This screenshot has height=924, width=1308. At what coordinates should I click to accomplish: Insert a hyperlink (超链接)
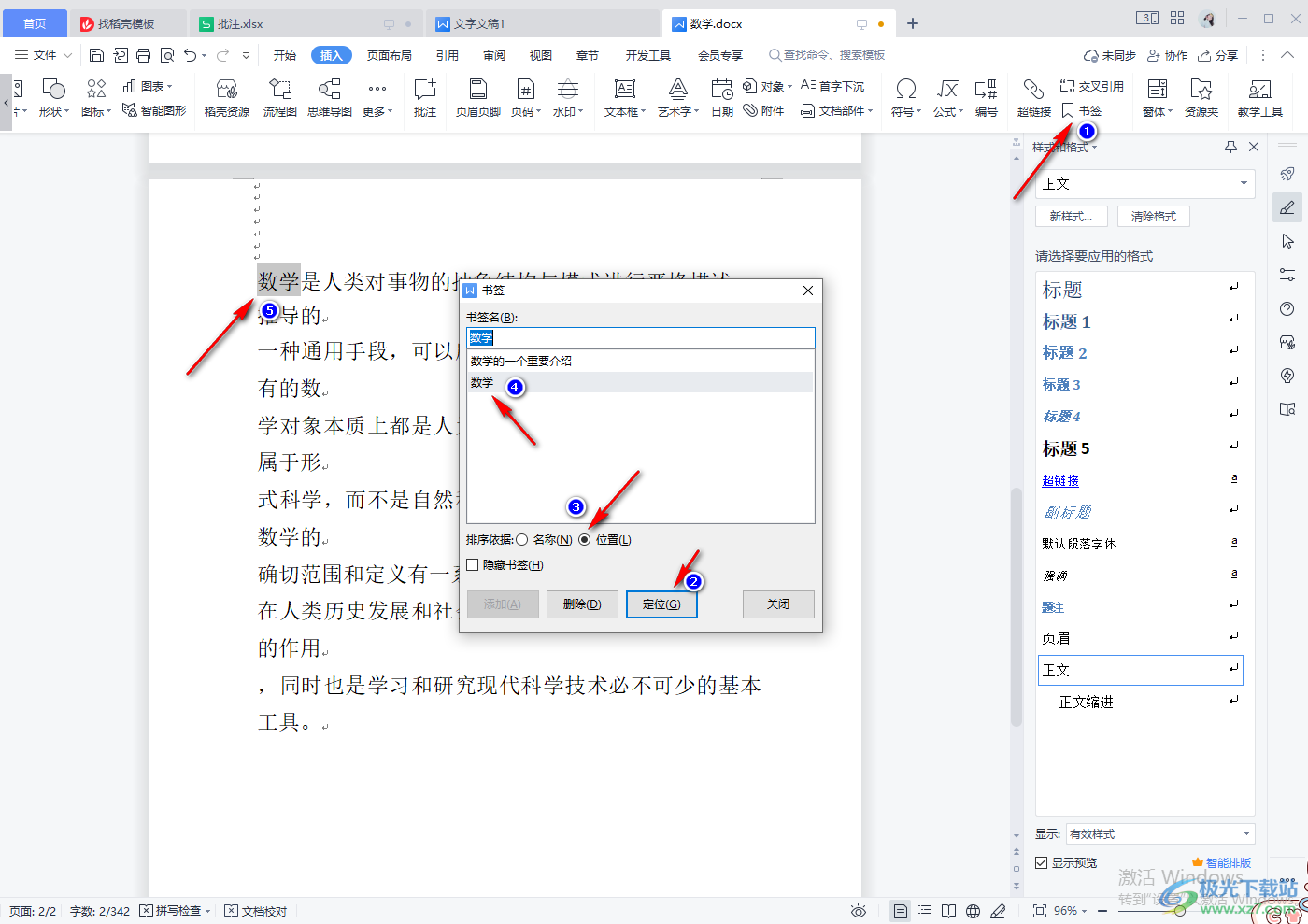pyautogui.click(x=1033, y=98)
